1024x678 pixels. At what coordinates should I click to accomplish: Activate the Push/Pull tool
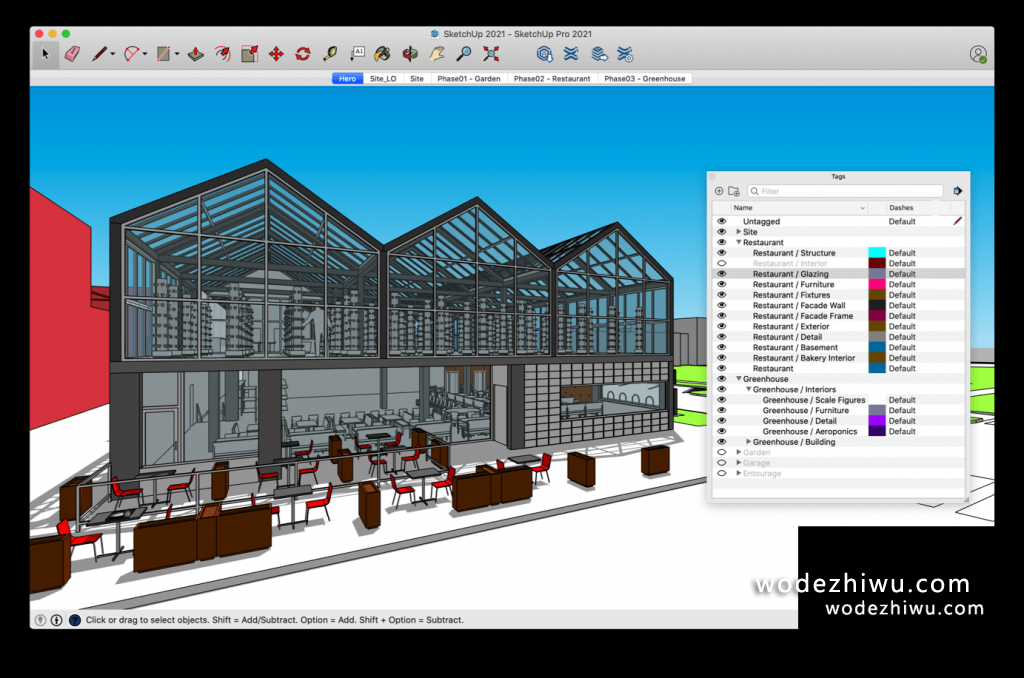(x=195, y=54)
